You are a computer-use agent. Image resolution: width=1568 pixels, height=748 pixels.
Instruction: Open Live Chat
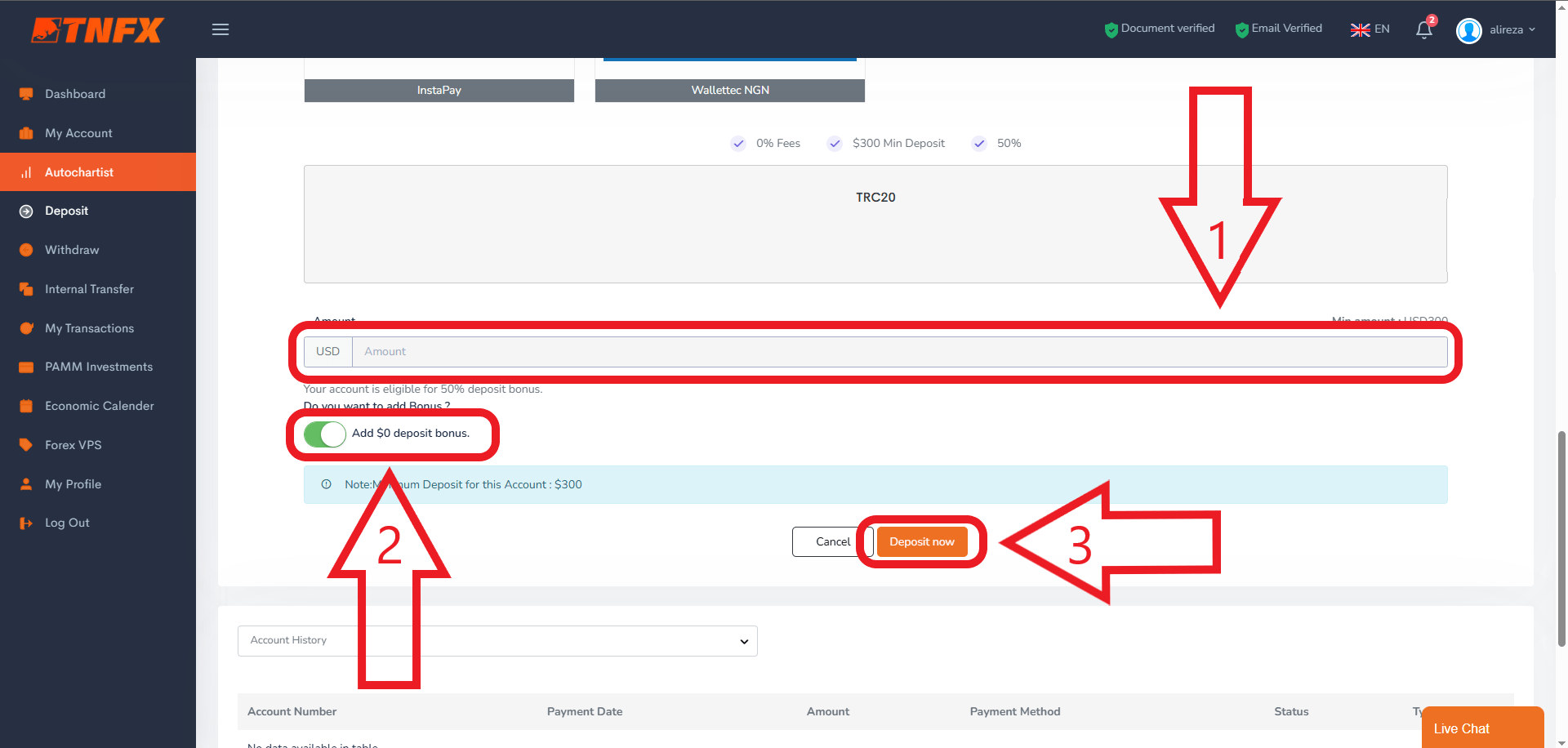[x=1482, y=728]
